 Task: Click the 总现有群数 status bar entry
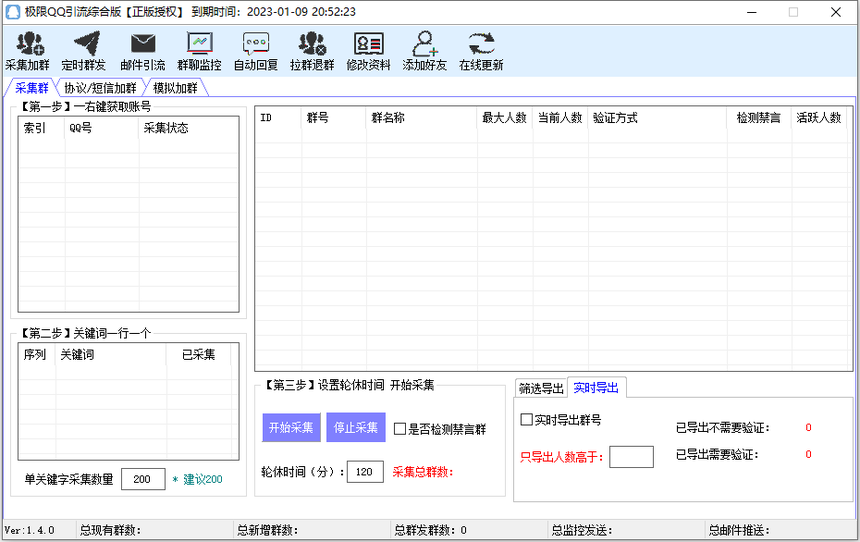111,530
